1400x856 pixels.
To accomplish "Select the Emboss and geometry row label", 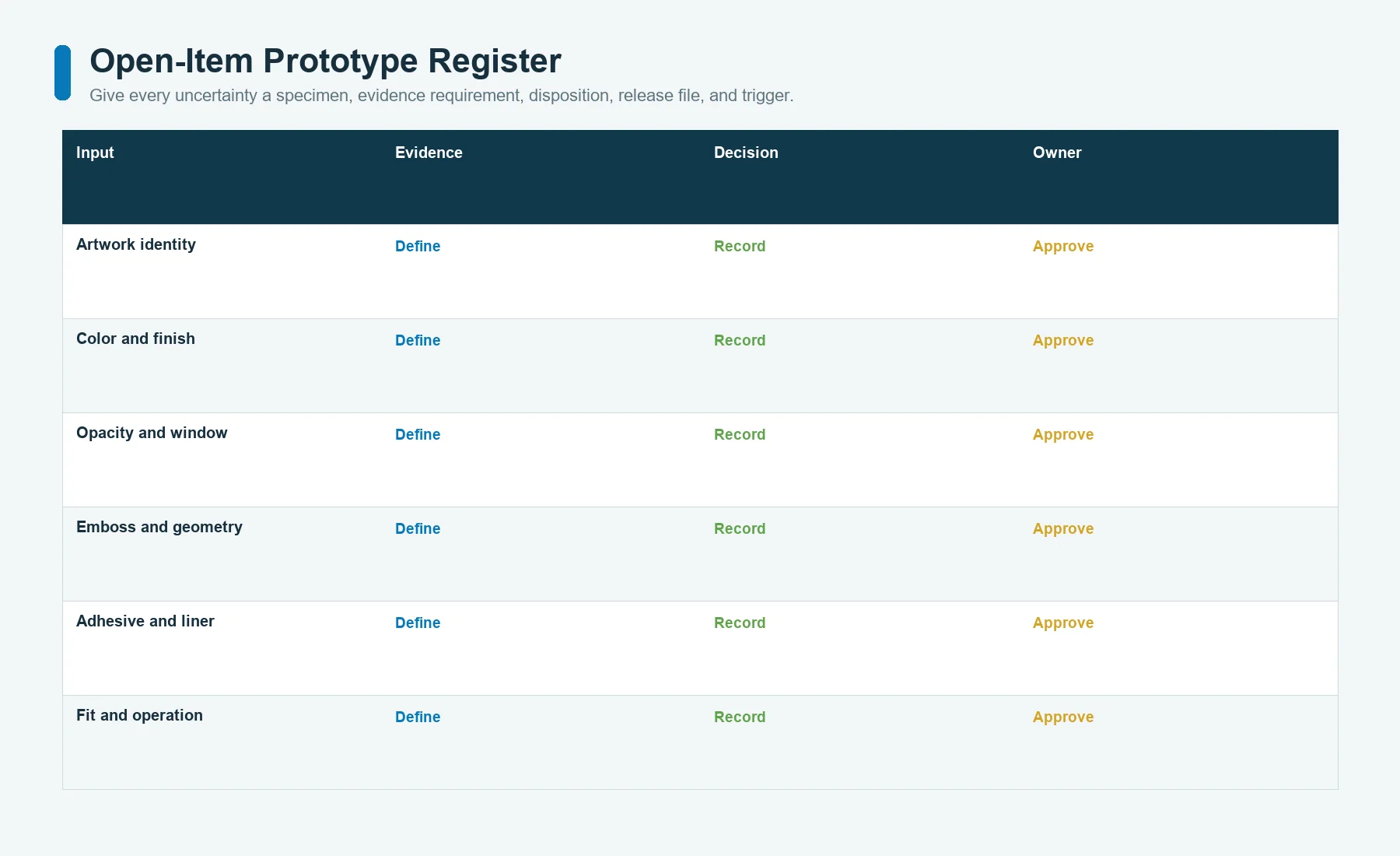I will click(x=159, y=527).
